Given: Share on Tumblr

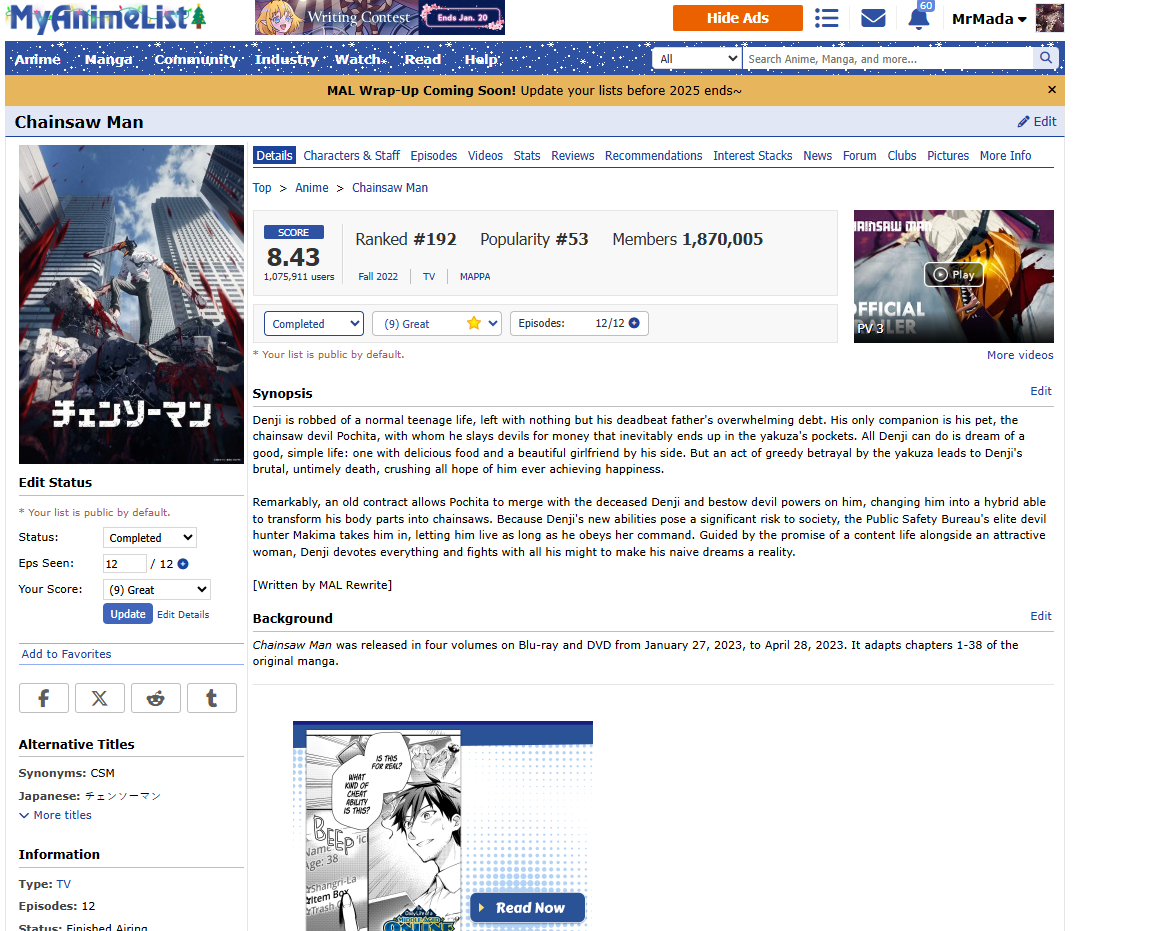Looking at the screenshot, I should pyautogui.click(x=211, y=698).
